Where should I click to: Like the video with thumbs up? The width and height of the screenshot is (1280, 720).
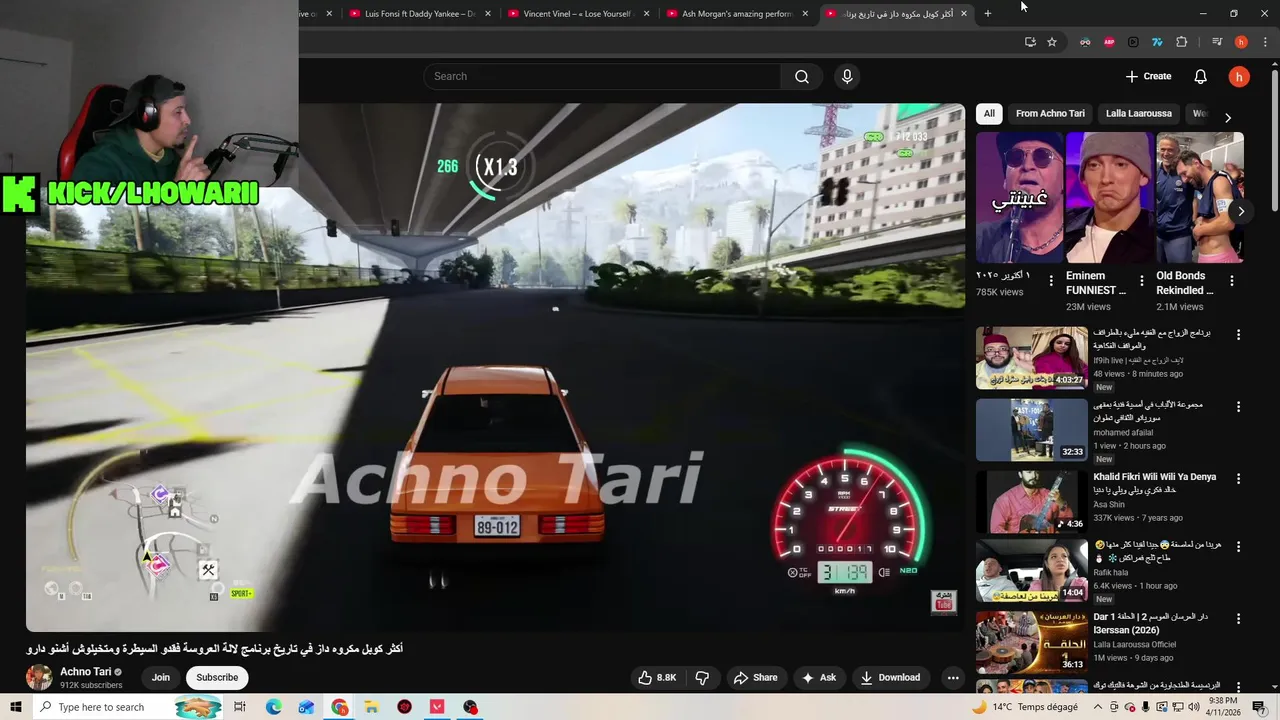pos(657,678)
